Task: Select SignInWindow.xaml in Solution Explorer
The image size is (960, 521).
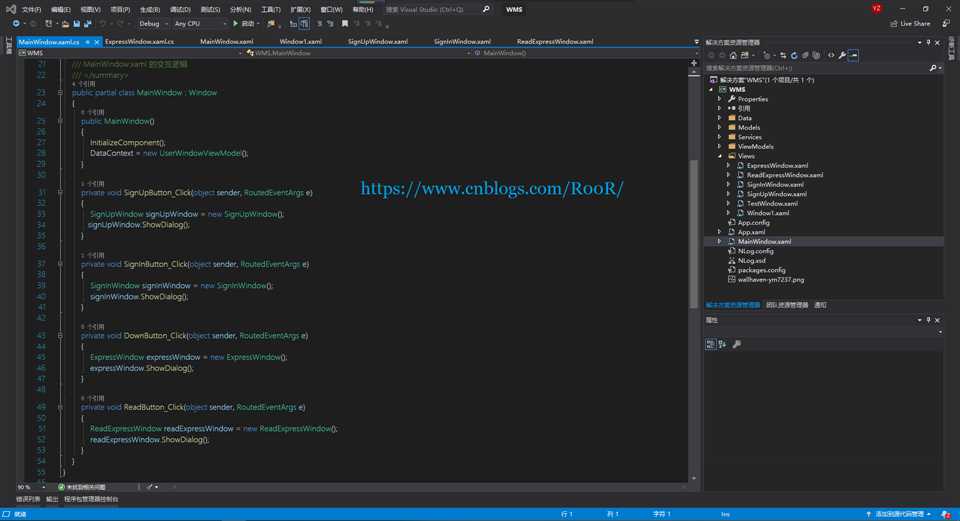Action: 775,184
